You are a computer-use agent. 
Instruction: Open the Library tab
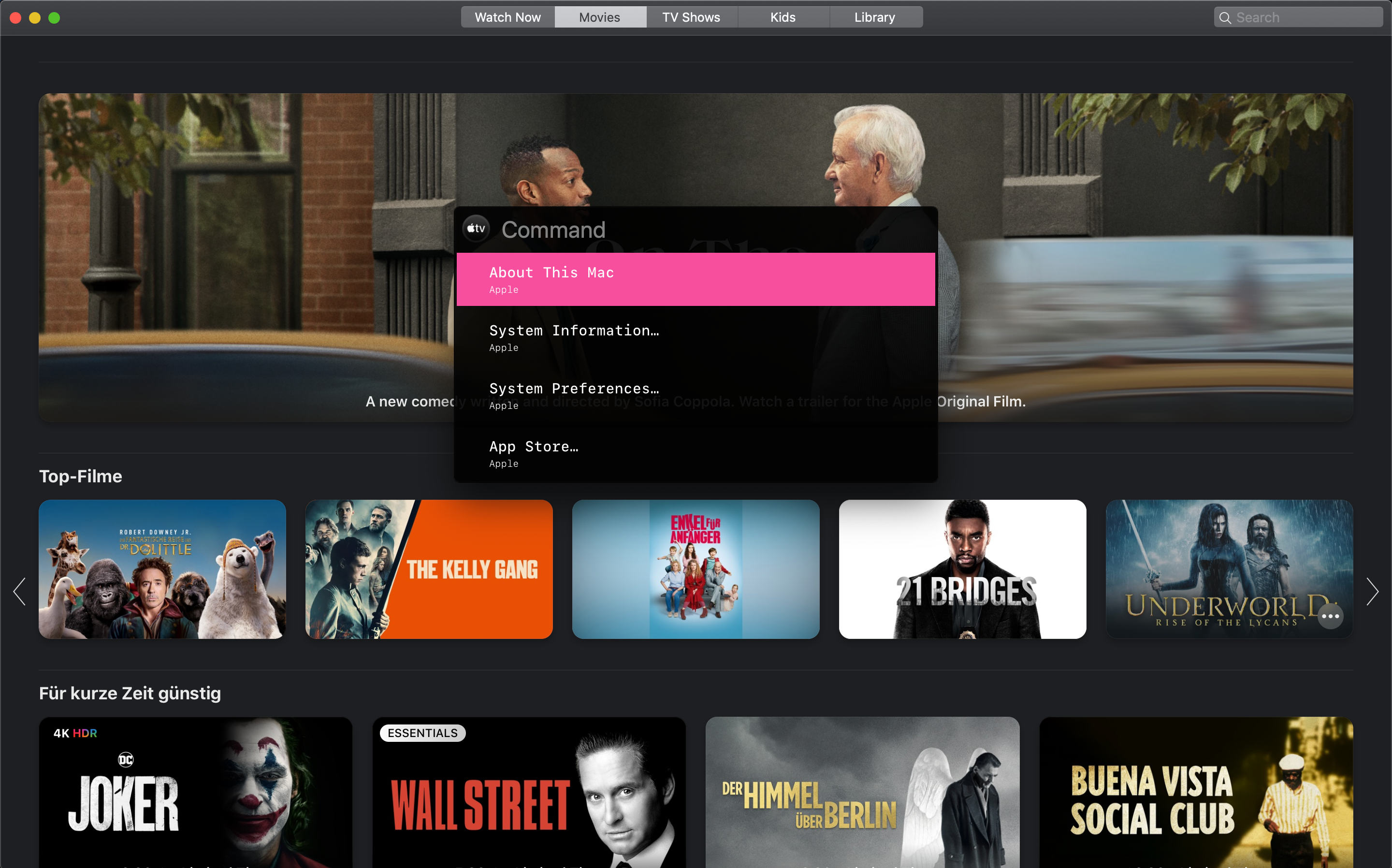(x=875, y=17)
